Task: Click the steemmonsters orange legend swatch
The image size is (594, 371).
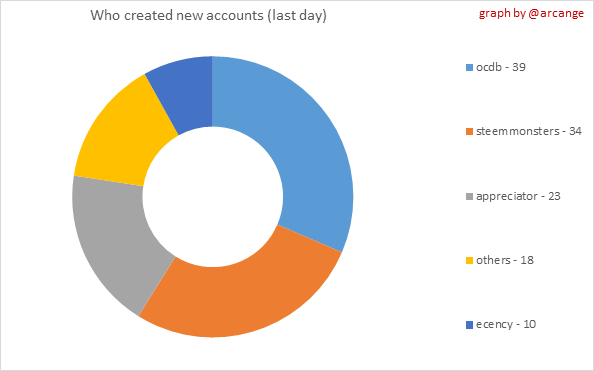Action: tap(469, 132)
